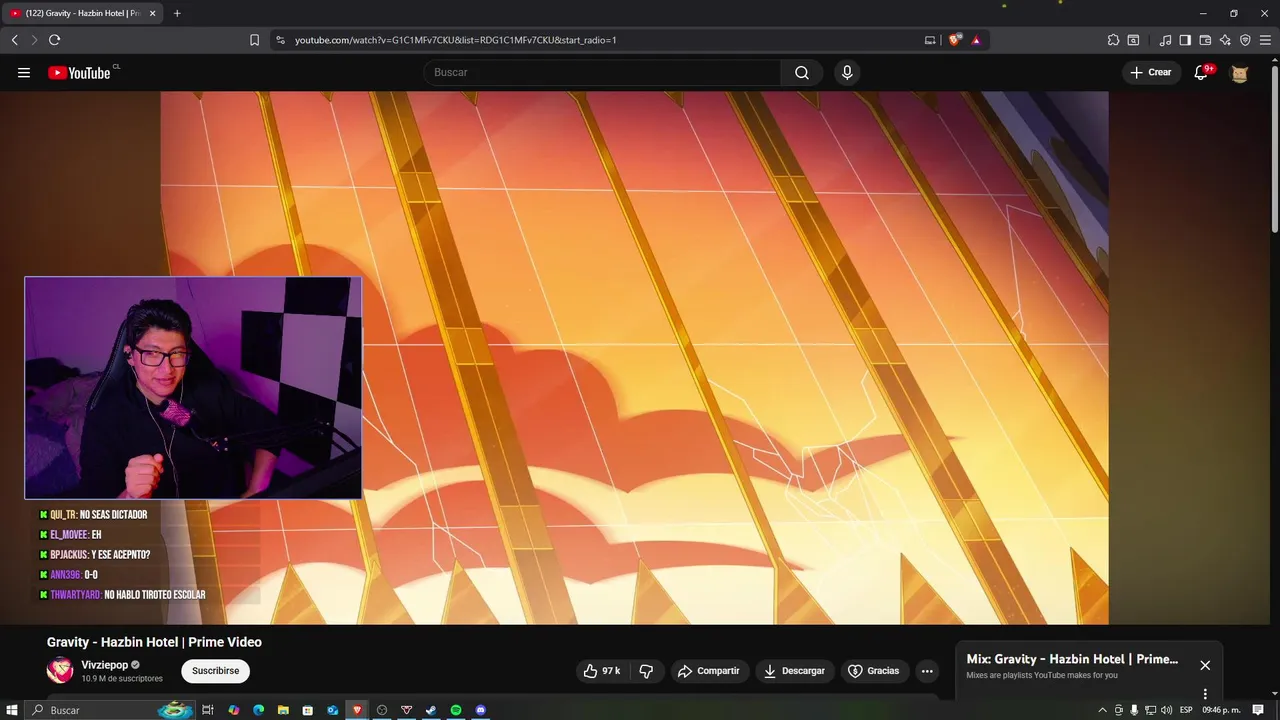Click the search magnifier button
The height and width of the screenshot is (720, 1280).
pos(802,72)
